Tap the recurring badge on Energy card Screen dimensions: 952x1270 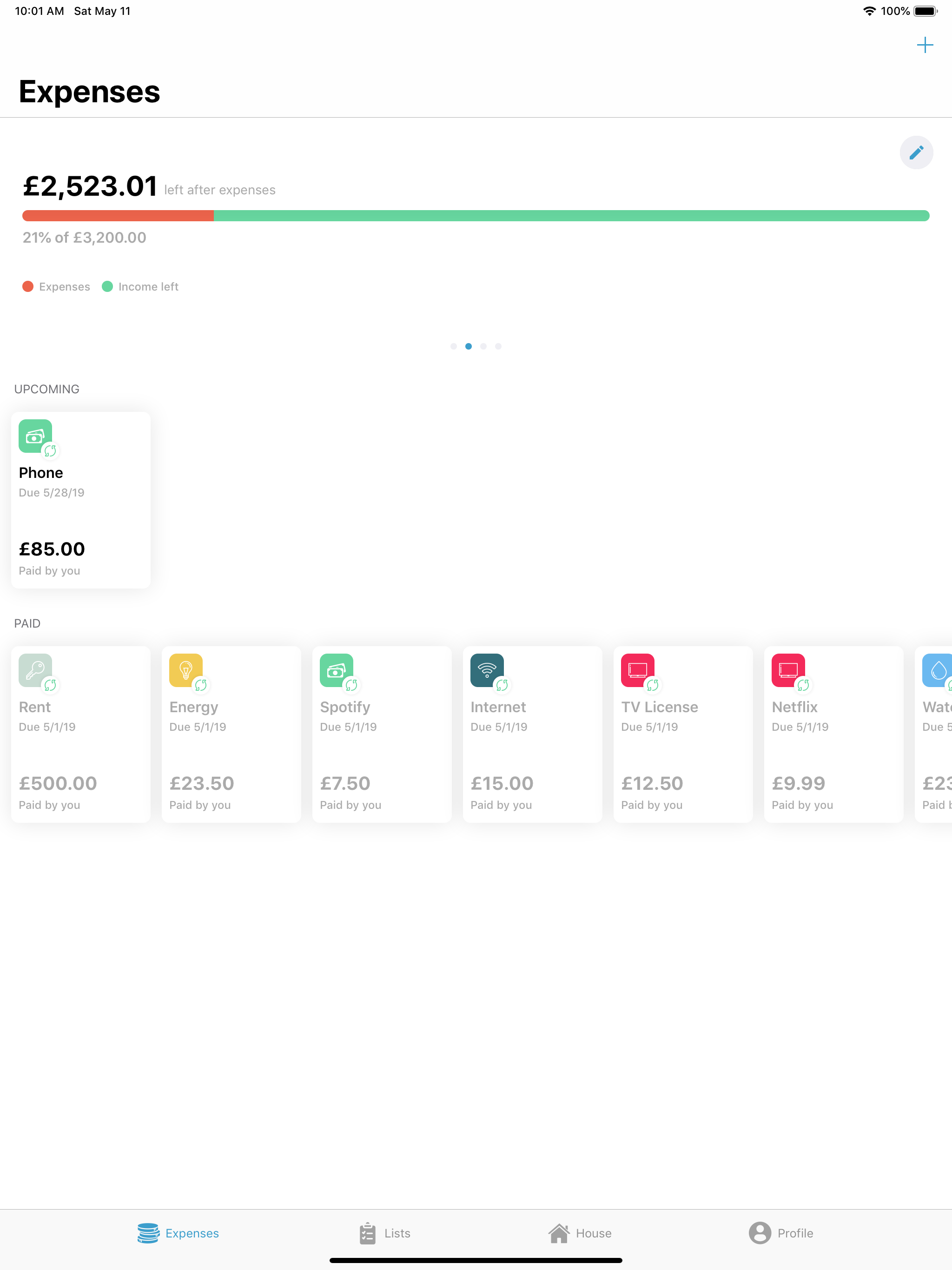coord(201,685)
